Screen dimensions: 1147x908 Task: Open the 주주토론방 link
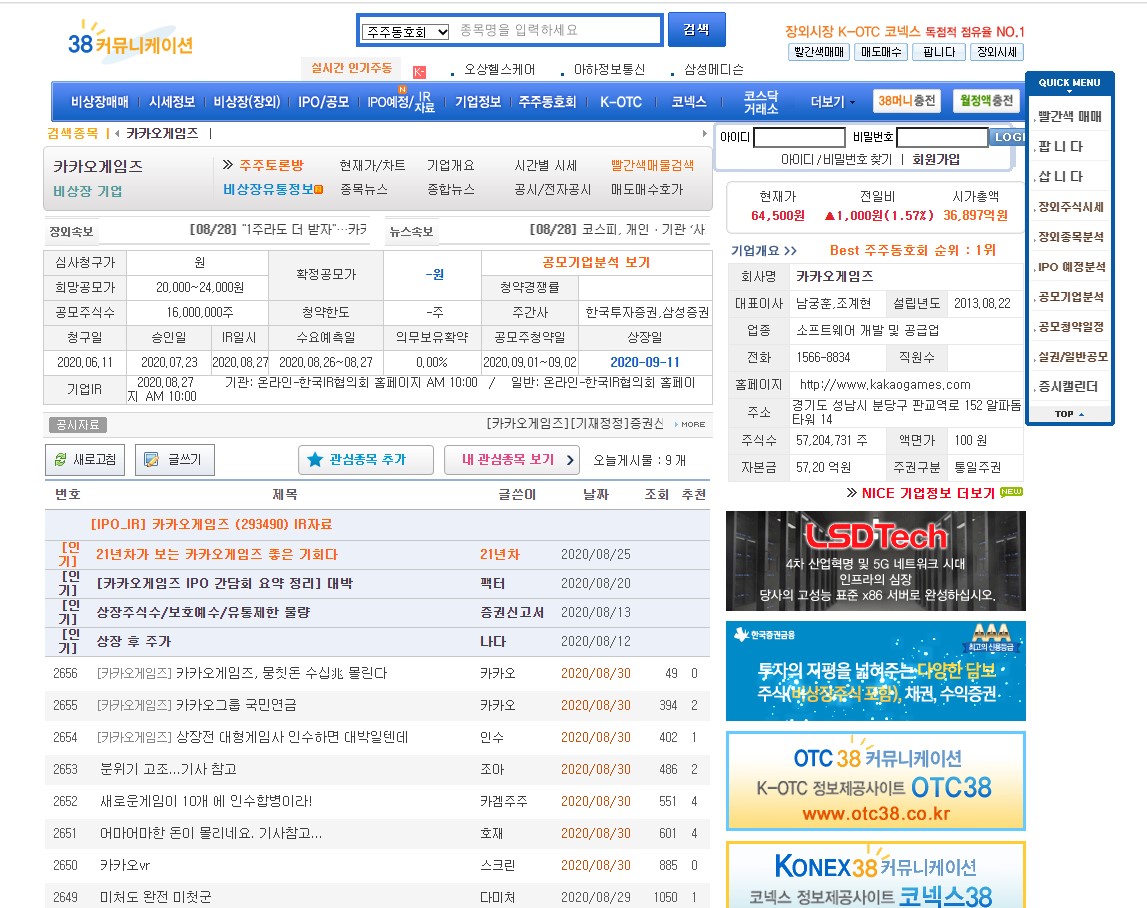271,165
